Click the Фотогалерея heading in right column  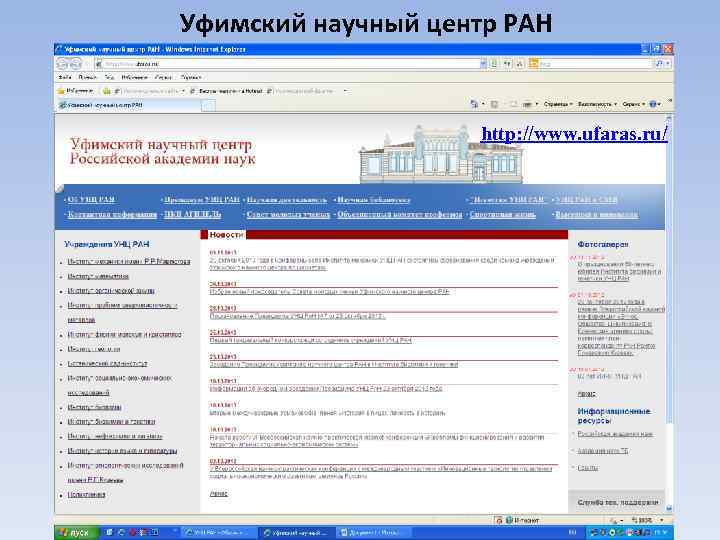coord(602,244)
